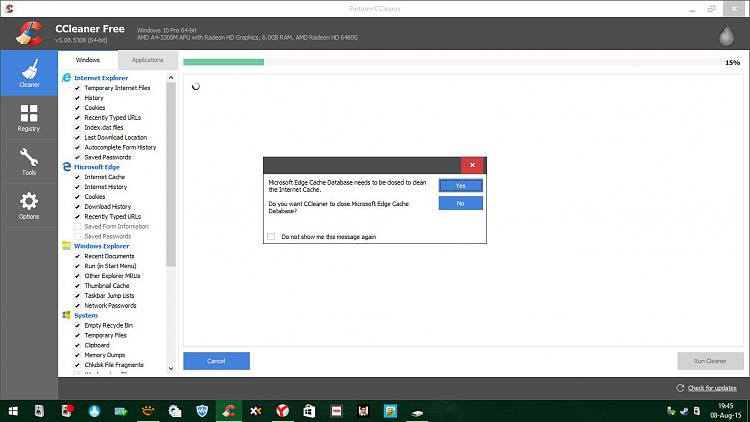
Task: Select the Microsoft Edge section header
Action: click(97, 167)
